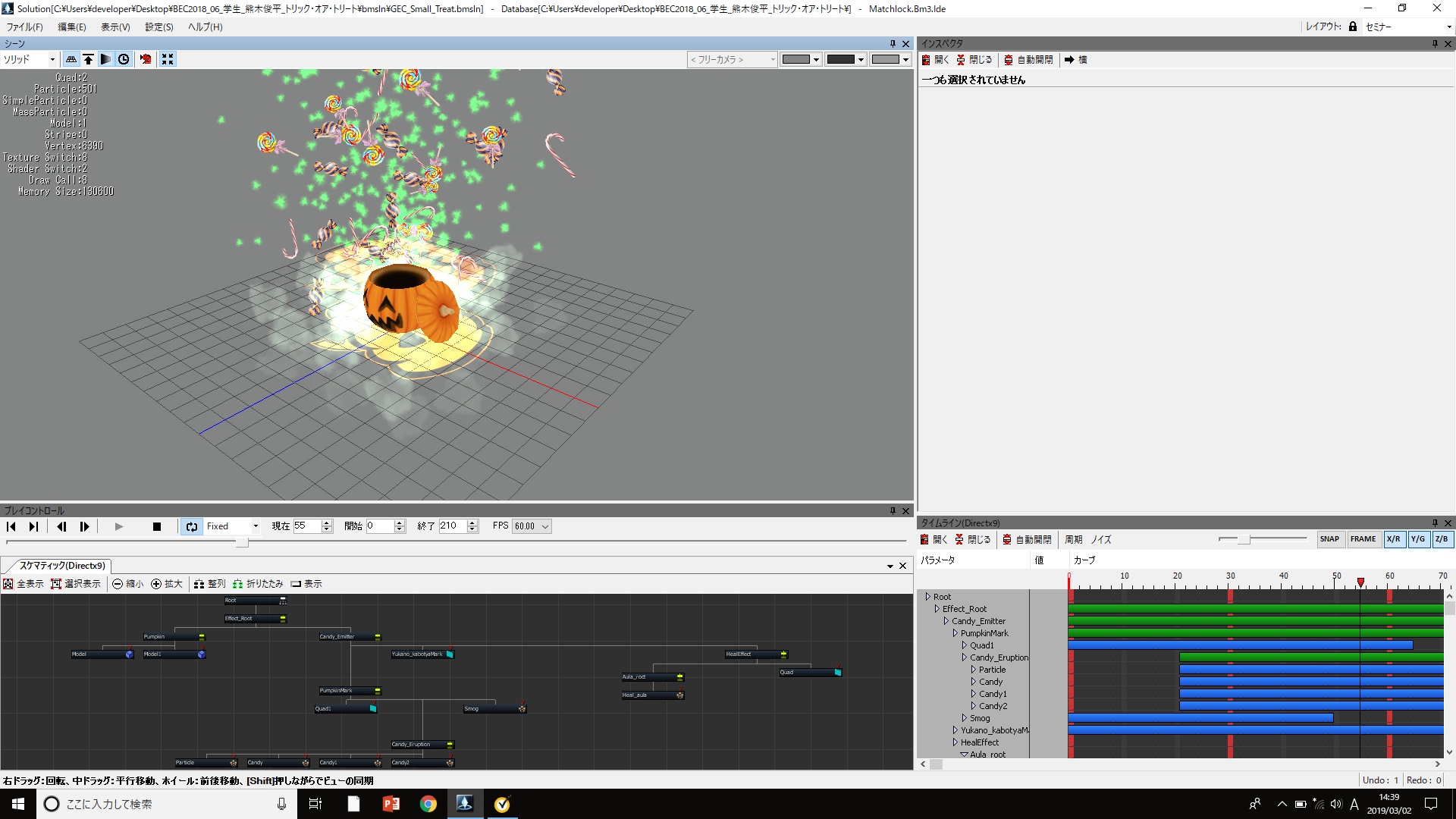Click the timeline zoom slider handle

click(1244, 539)
